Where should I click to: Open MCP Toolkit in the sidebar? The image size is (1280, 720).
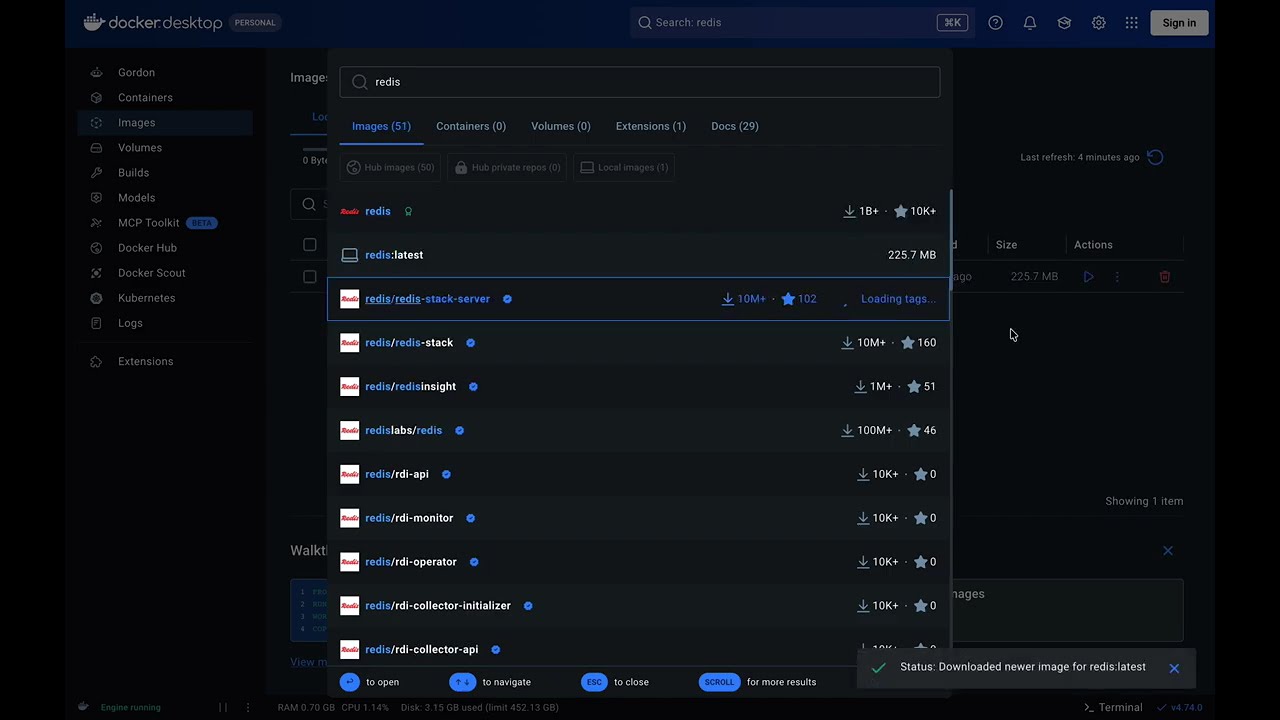(148, 223)
